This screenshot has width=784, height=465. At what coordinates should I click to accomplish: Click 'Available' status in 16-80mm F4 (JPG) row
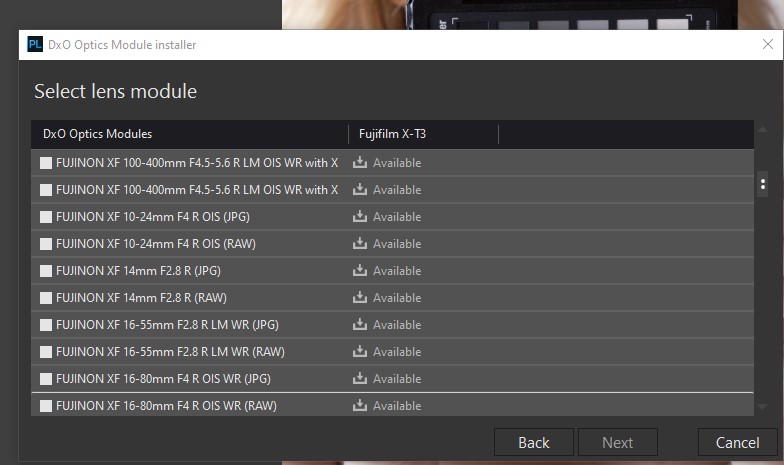397,379
